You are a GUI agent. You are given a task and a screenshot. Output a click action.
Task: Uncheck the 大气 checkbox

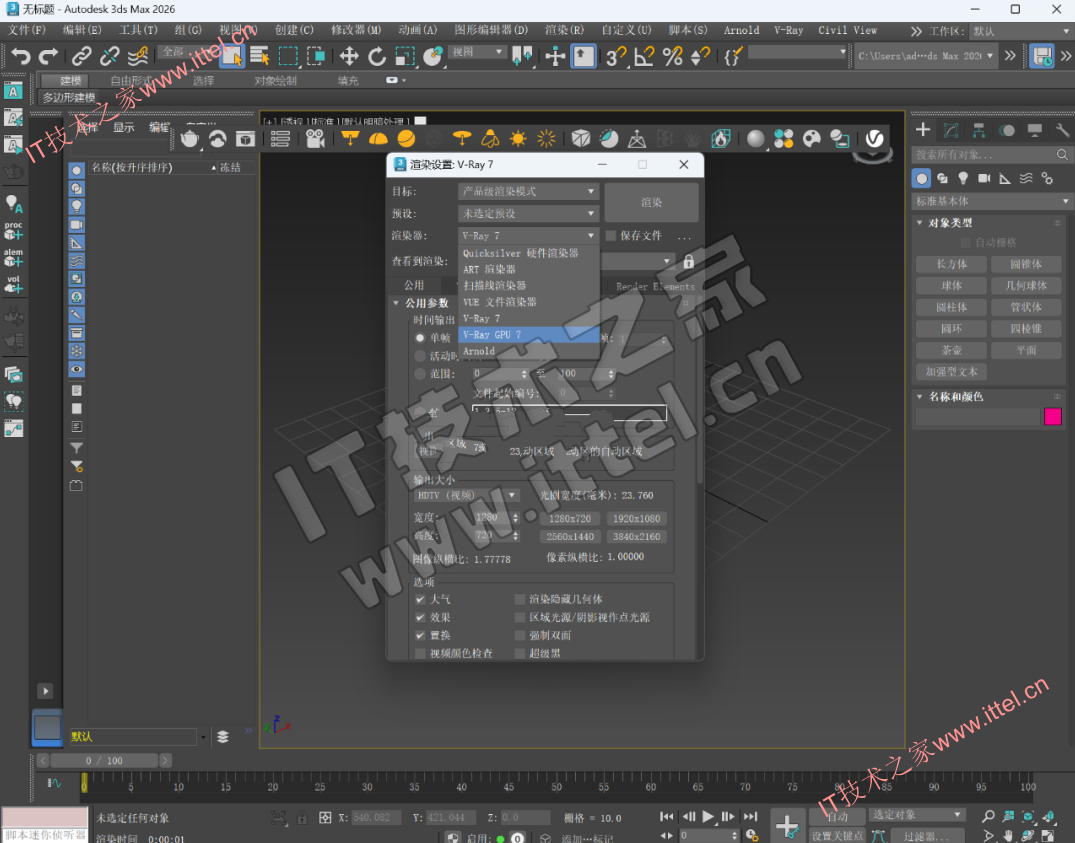point(420,599)
